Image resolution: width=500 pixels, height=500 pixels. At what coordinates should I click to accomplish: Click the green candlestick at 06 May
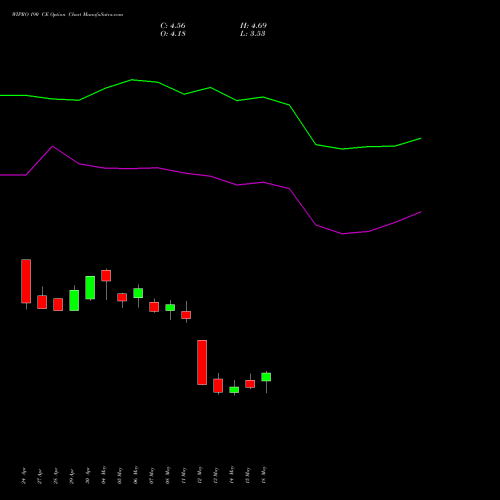[138, 293]
